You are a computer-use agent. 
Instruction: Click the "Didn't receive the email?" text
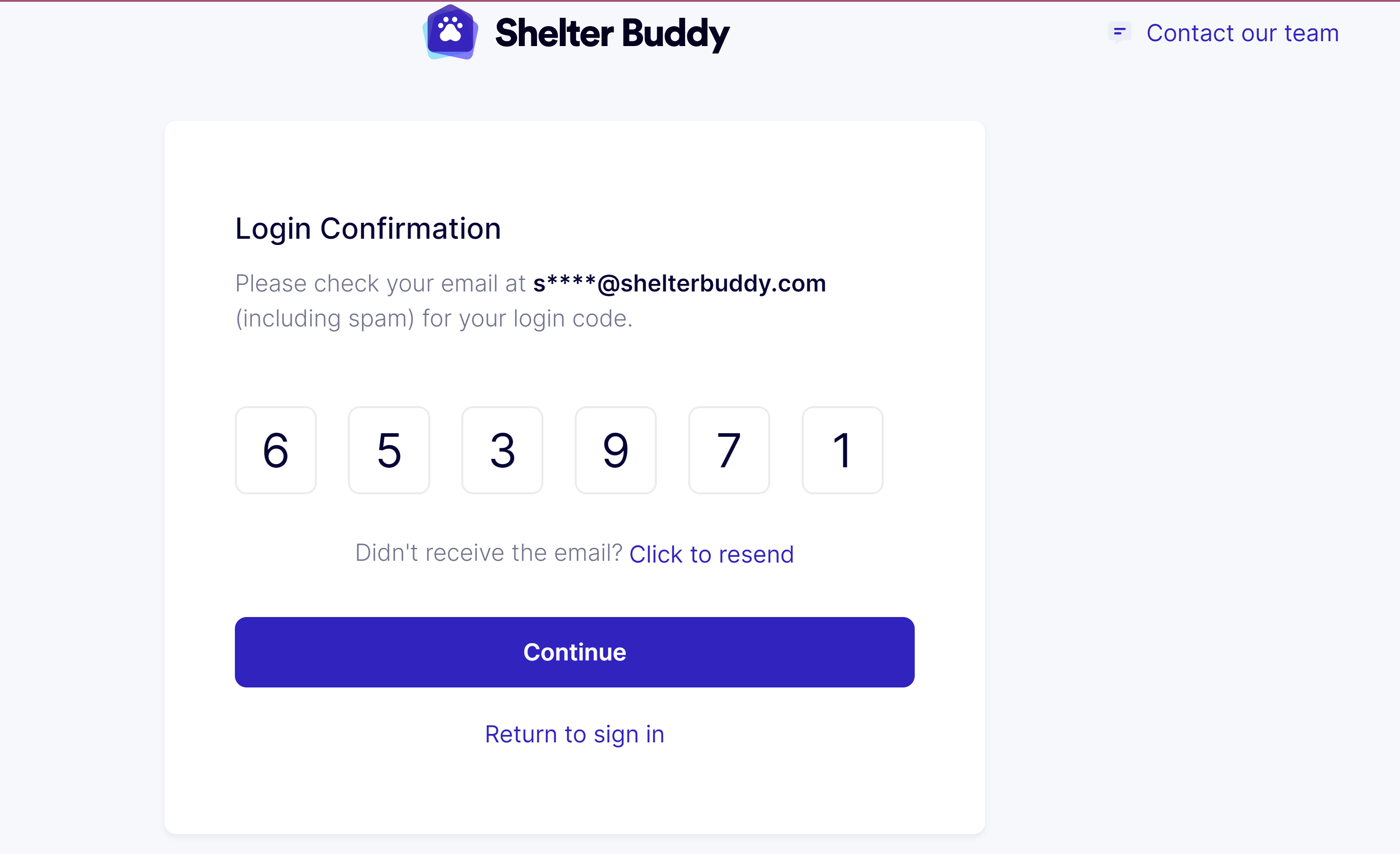pyautogui.click(x=489, y=552)
